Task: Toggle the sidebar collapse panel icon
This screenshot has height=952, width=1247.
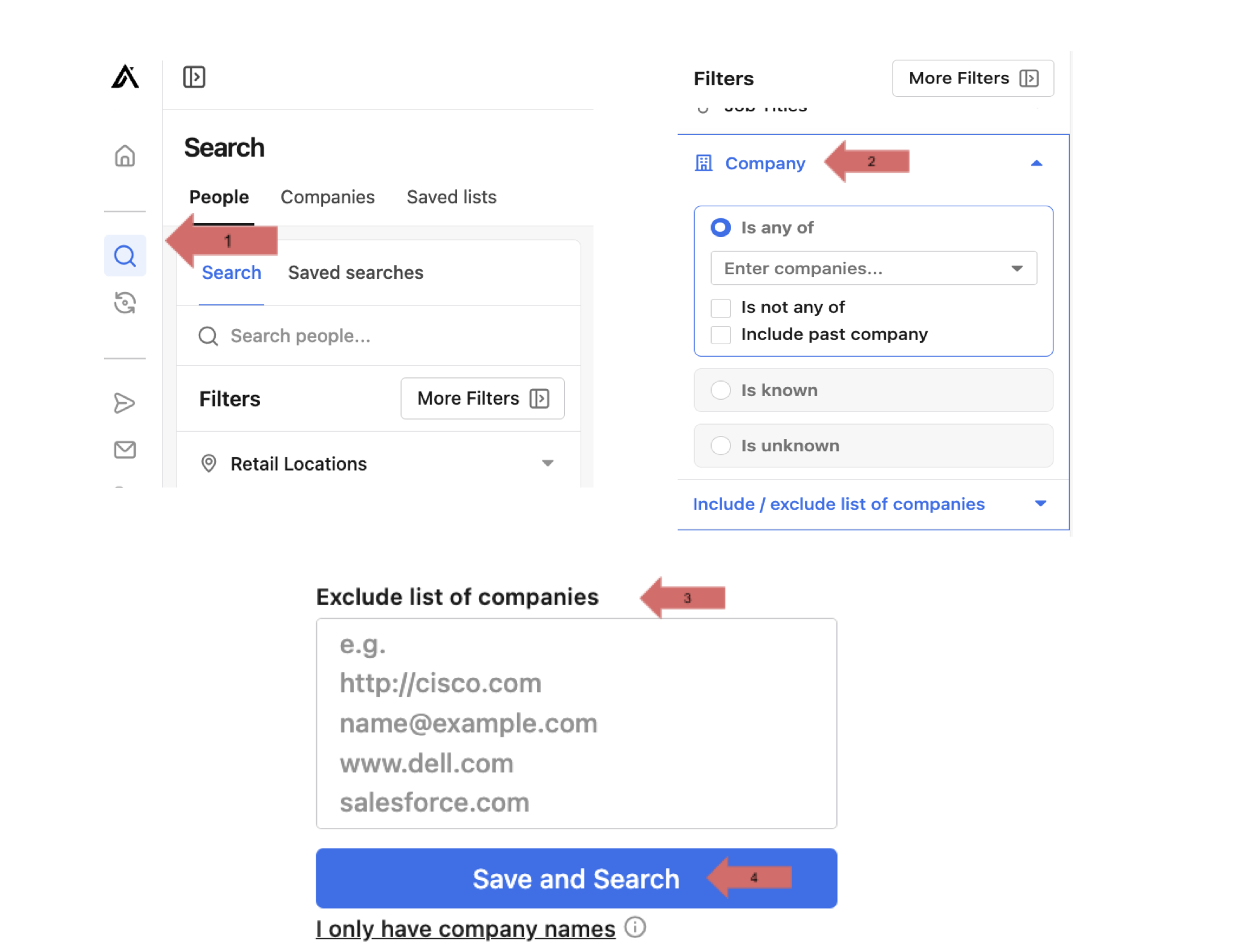Action: point(194,77)
